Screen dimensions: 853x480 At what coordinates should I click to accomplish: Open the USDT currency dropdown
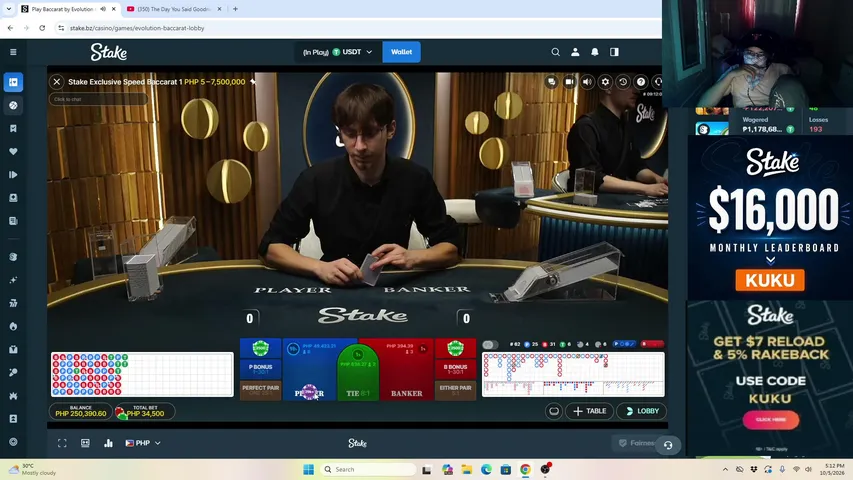pos(337,52)
